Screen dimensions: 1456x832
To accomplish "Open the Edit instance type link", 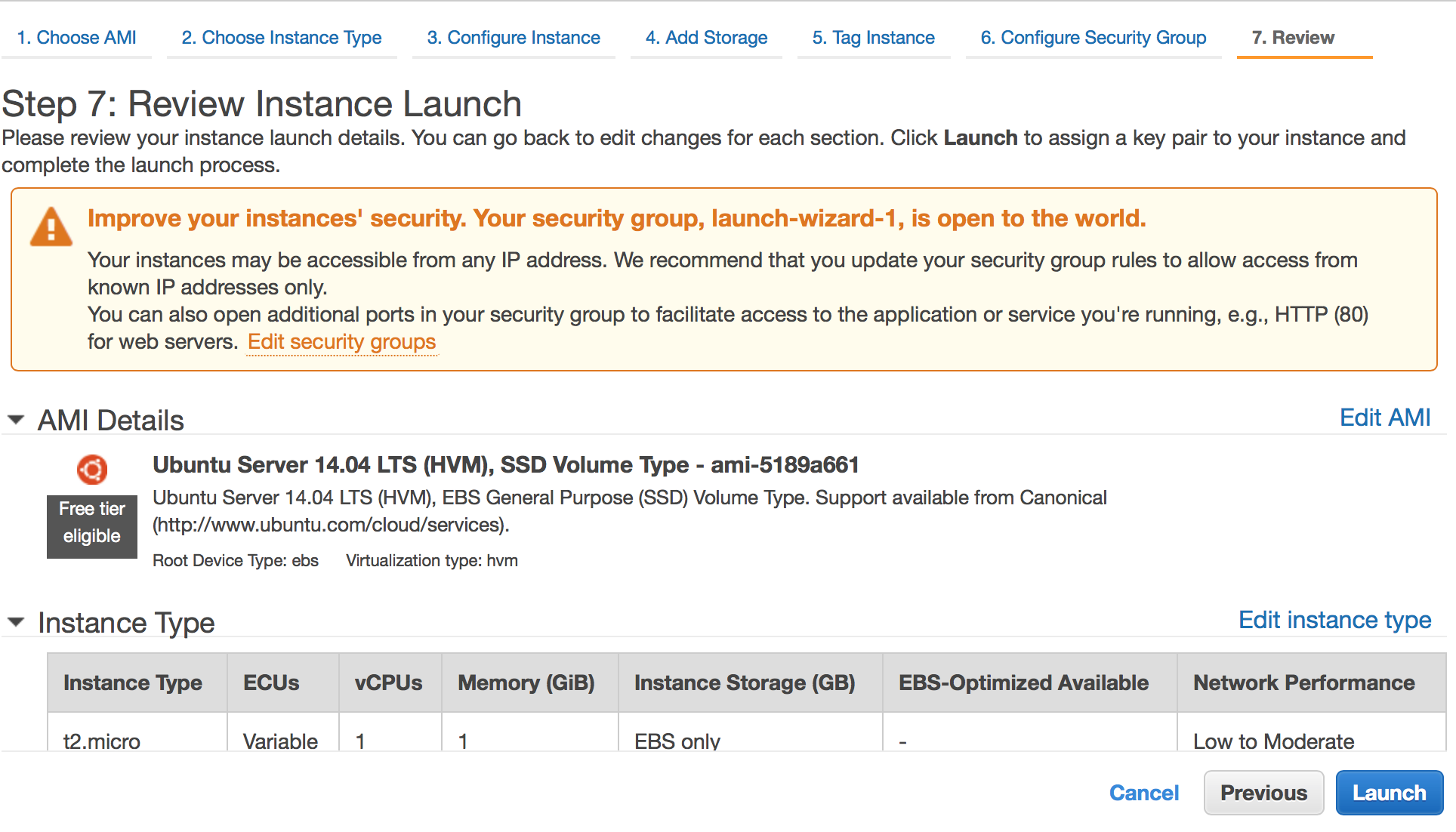I will [1334, 620].
